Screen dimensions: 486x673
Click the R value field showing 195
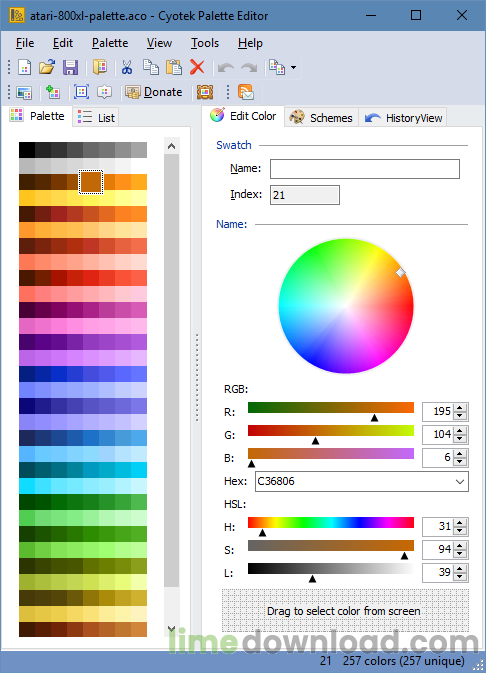(438, 412)
